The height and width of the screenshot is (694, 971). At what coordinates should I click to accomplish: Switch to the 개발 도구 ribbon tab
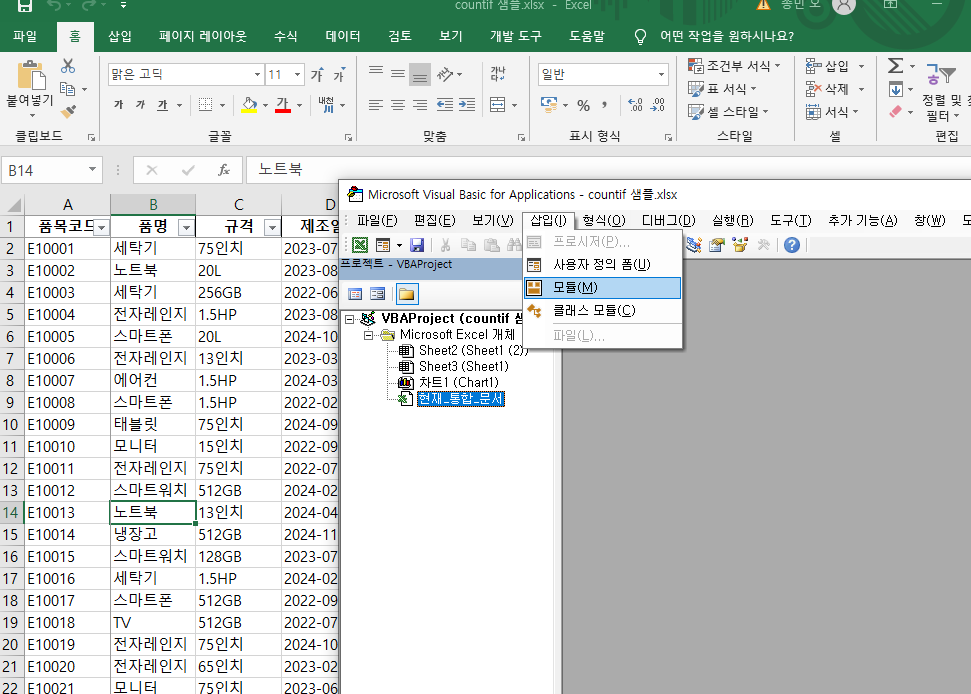click(515, 36)
